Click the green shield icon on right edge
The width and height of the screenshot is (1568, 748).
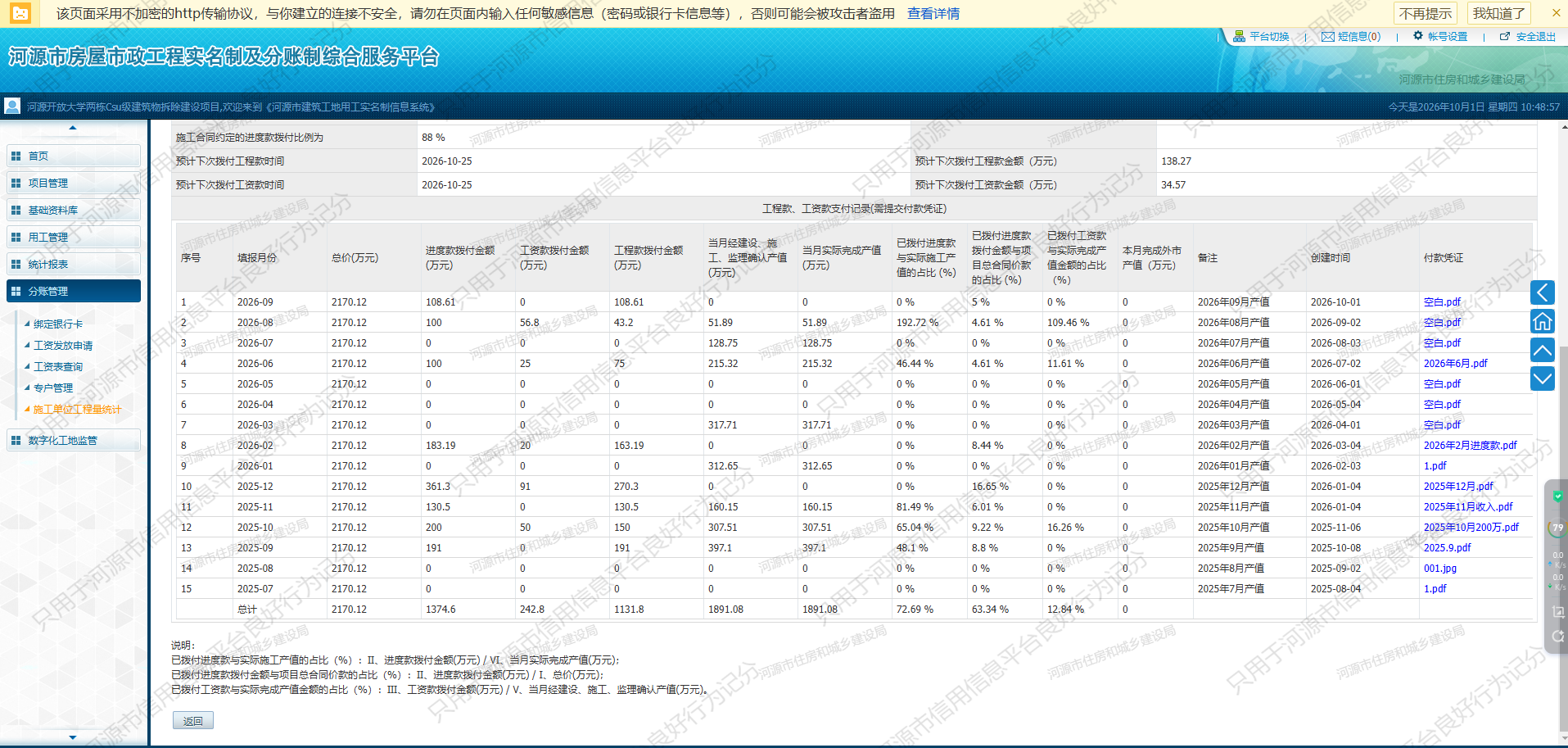tap(1557, 496)
